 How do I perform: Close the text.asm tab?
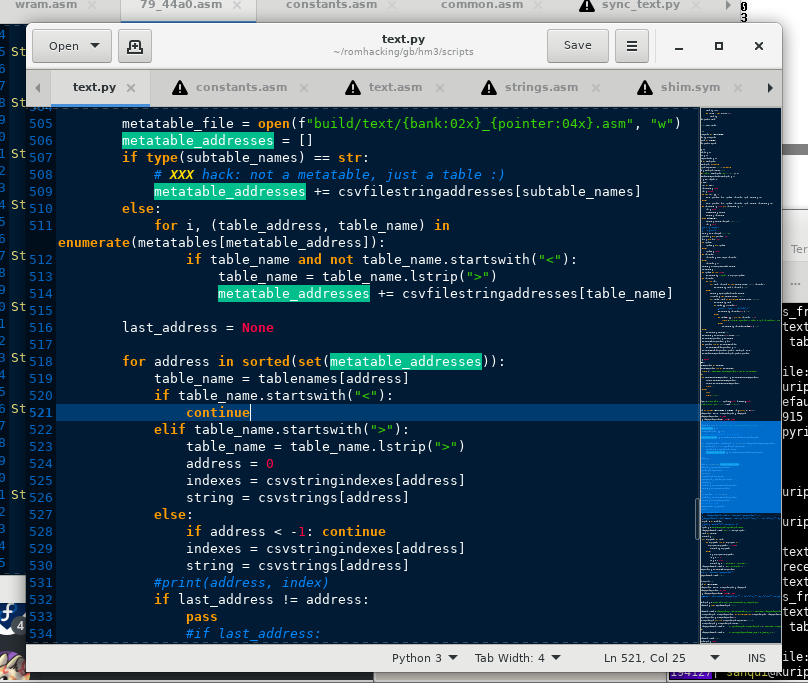click(440, 88)
